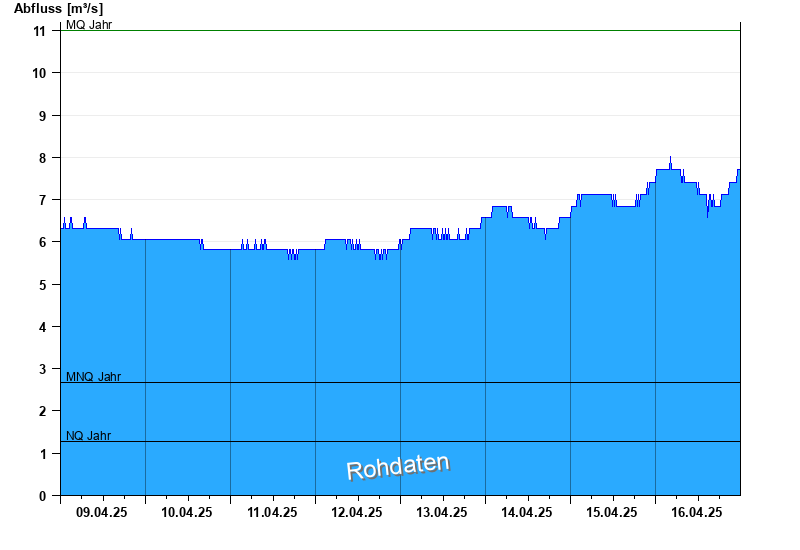Screen dimensions: 800x550
Task: Click the y-axis value 3
Action: point(43,369)
